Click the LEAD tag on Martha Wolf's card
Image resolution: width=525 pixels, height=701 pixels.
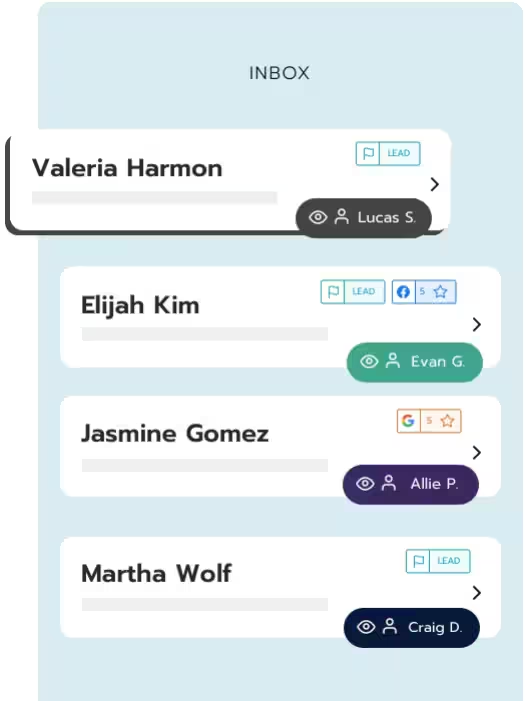449,561
